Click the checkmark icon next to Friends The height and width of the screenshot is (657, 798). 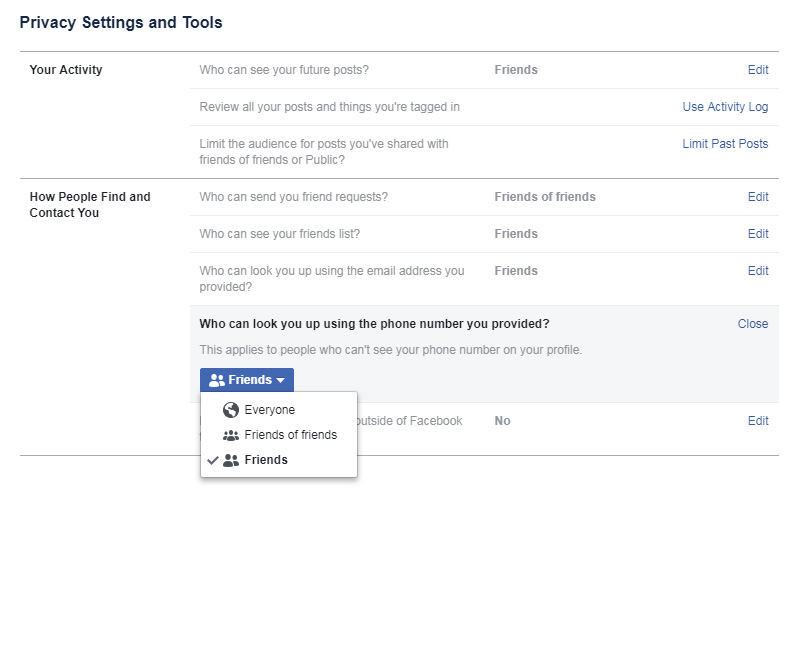(212, 460)
